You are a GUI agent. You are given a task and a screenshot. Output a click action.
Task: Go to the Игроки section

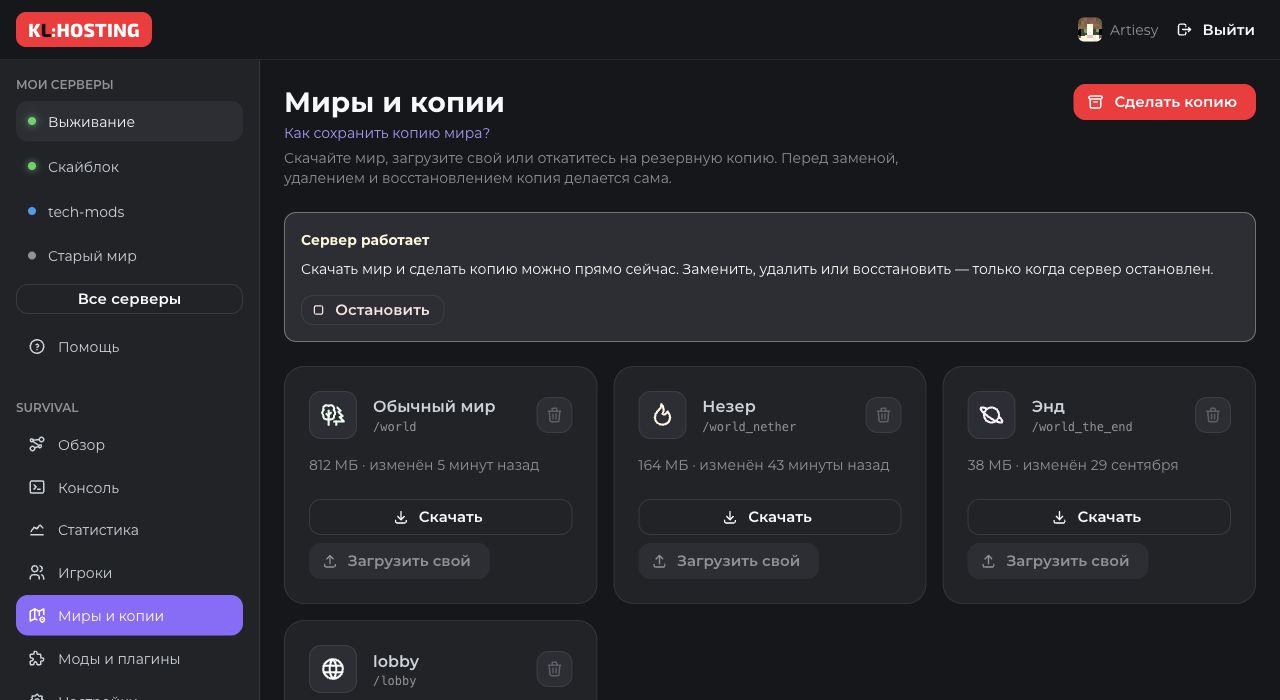(129, 573)
